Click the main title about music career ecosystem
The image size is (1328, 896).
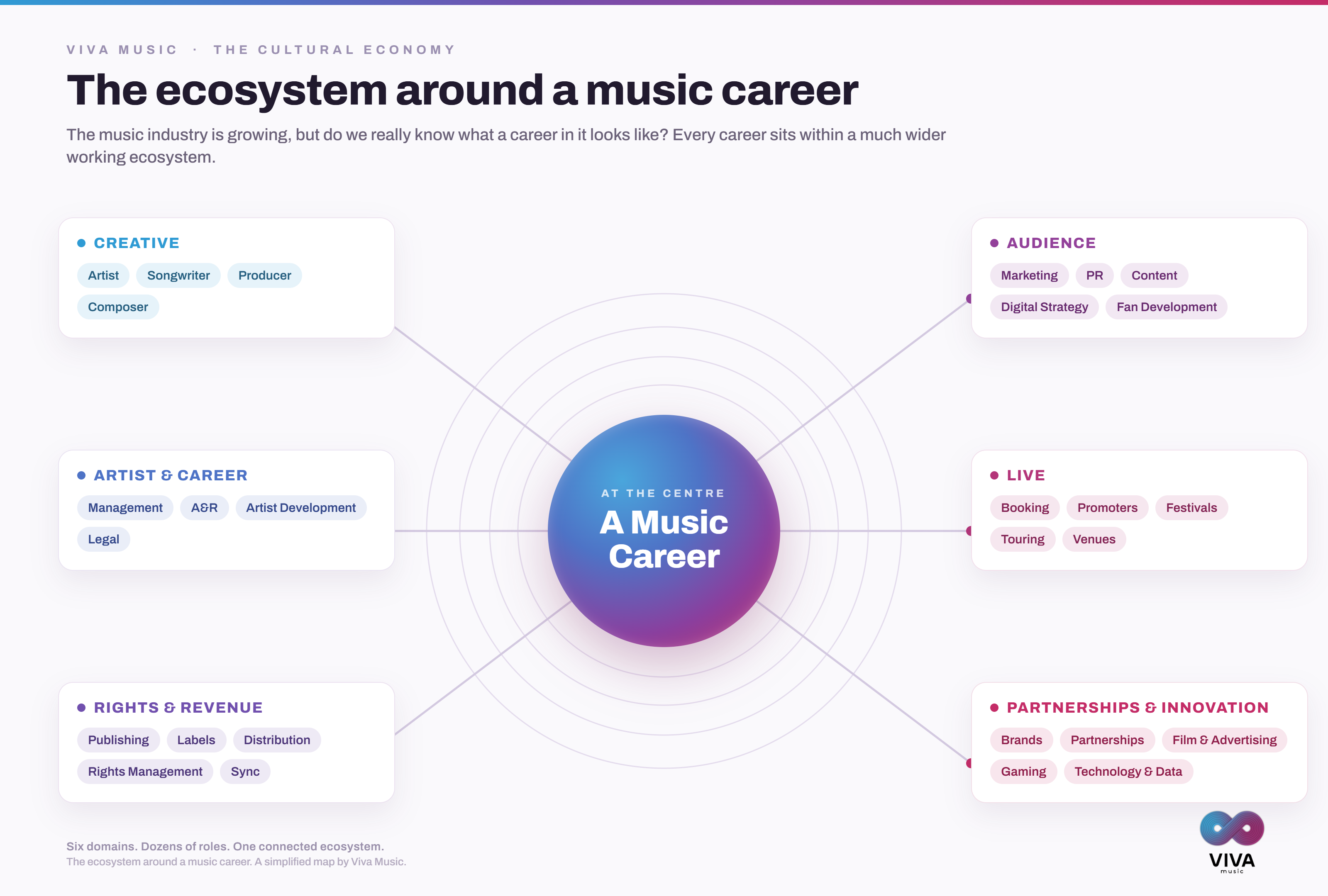point(462,90)
